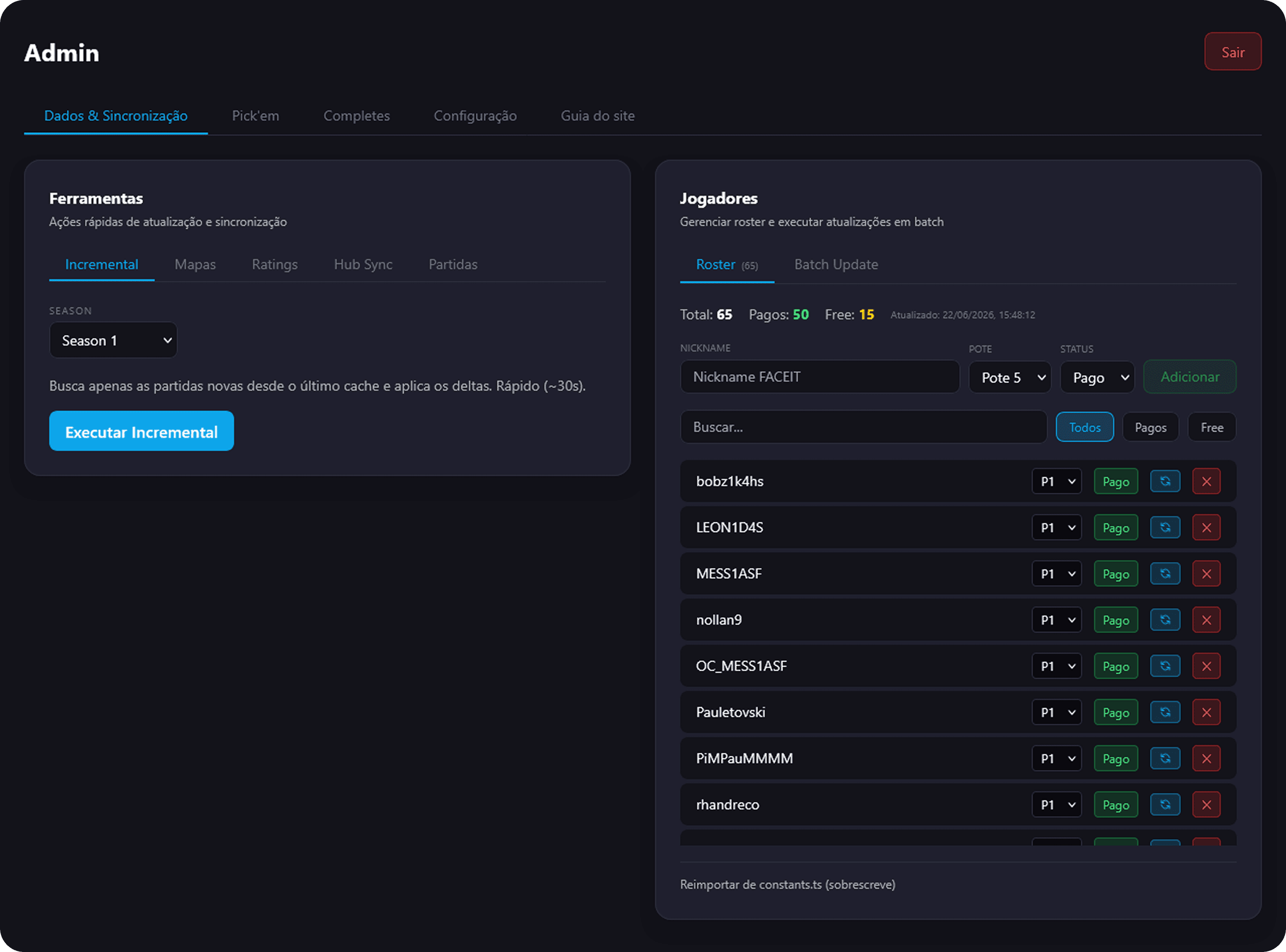Change pote P1 for MESS1ASF

point(1056,573)
